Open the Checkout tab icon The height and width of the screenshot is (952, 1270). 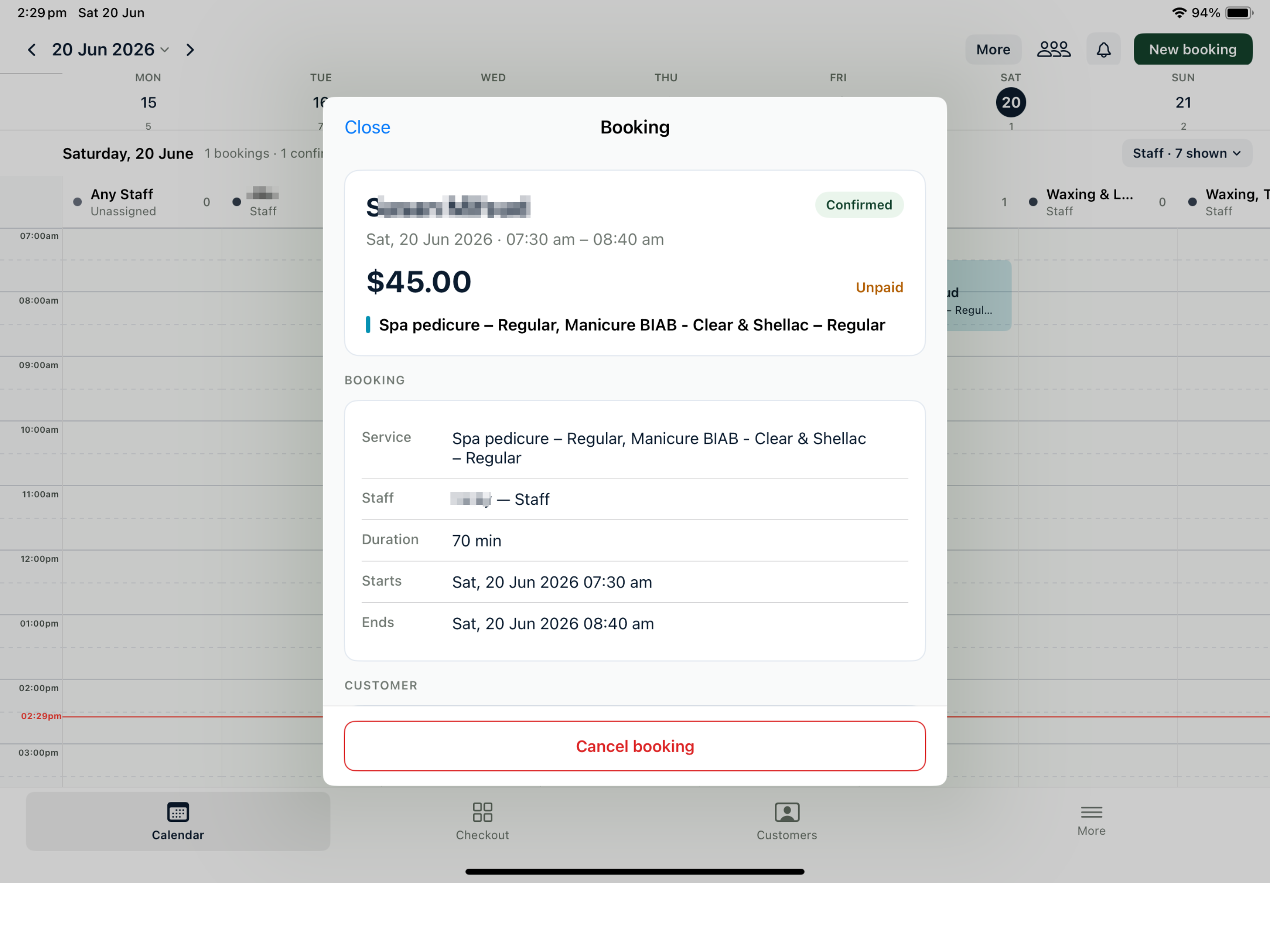482,812
